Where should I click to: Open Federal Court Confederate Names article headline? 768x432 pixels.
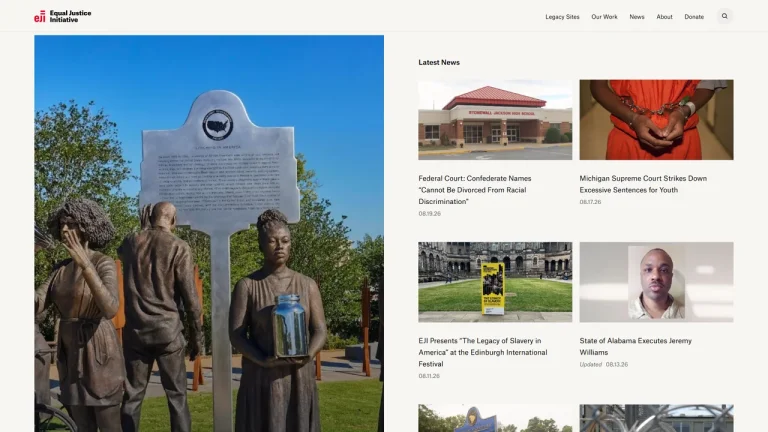(x=475, y=190)
